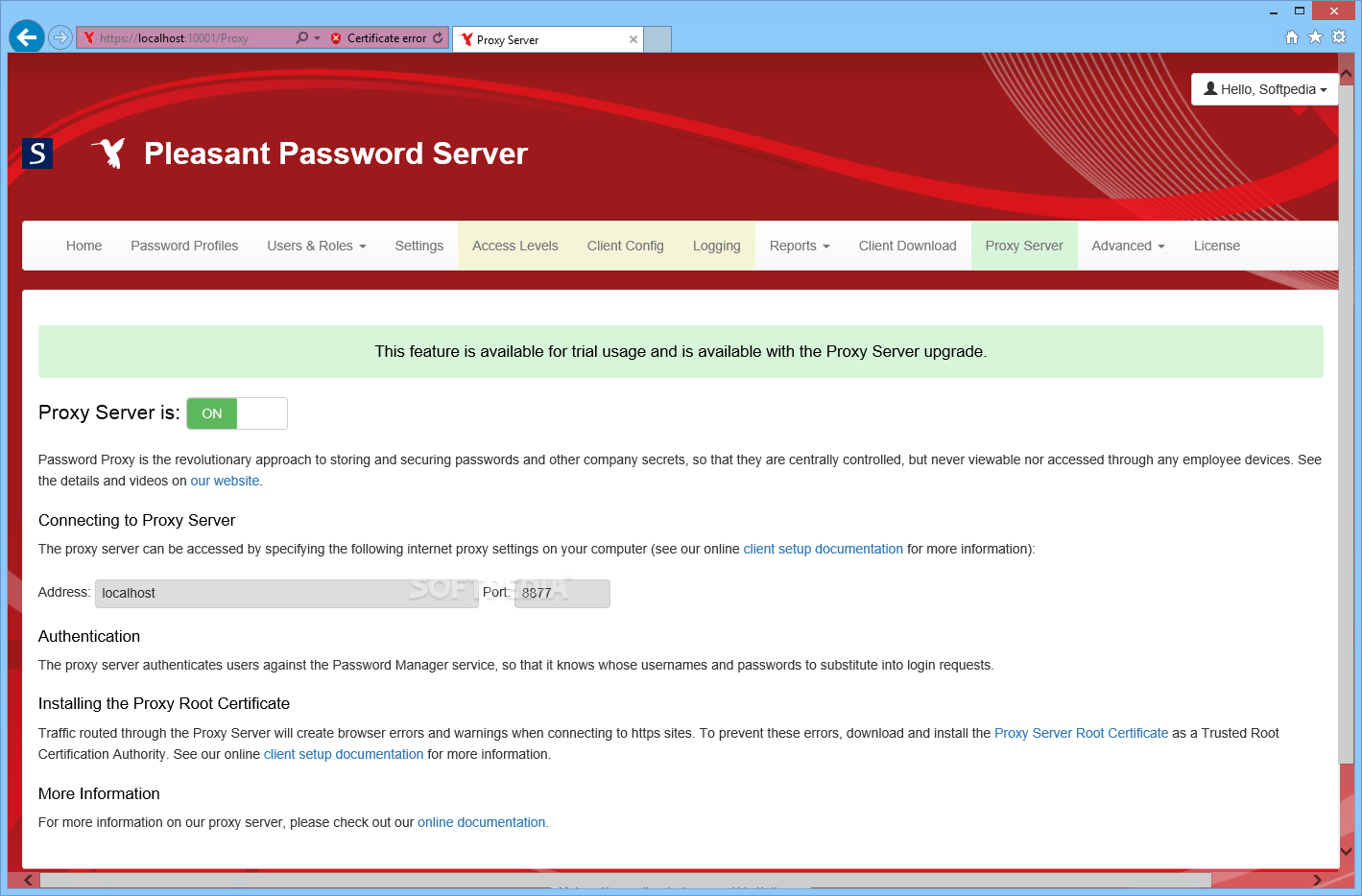Open address bar autocomplete dropdown arrow
Screen dimensions: 1362x896
click(317, 38)
